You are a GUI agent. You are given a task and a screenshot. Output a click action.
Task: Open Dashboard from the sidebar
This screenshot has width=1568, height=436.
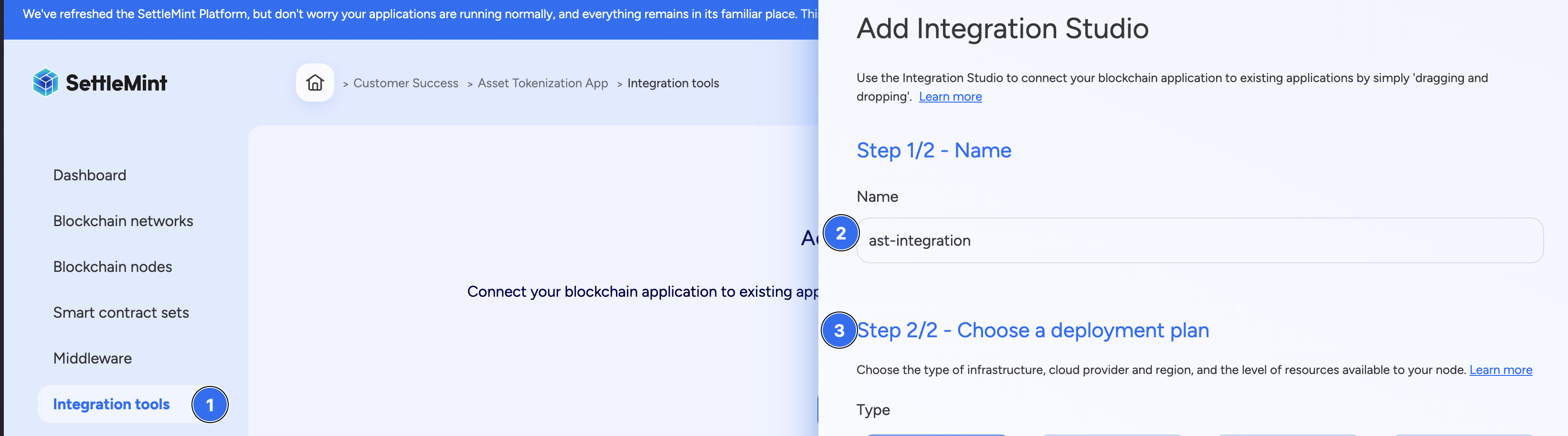coord(89,175)
